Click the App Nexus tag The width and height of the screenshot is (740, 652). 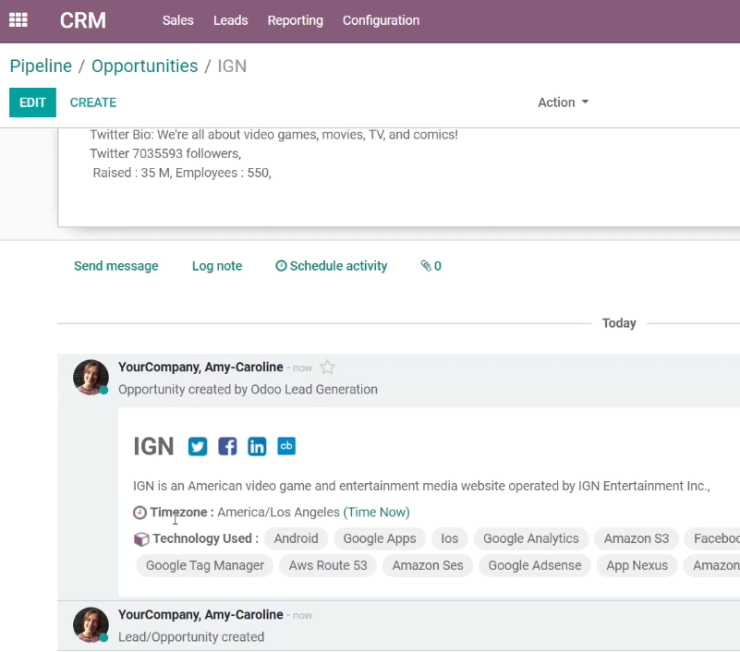pyautogui.click(x=637, y=566)
